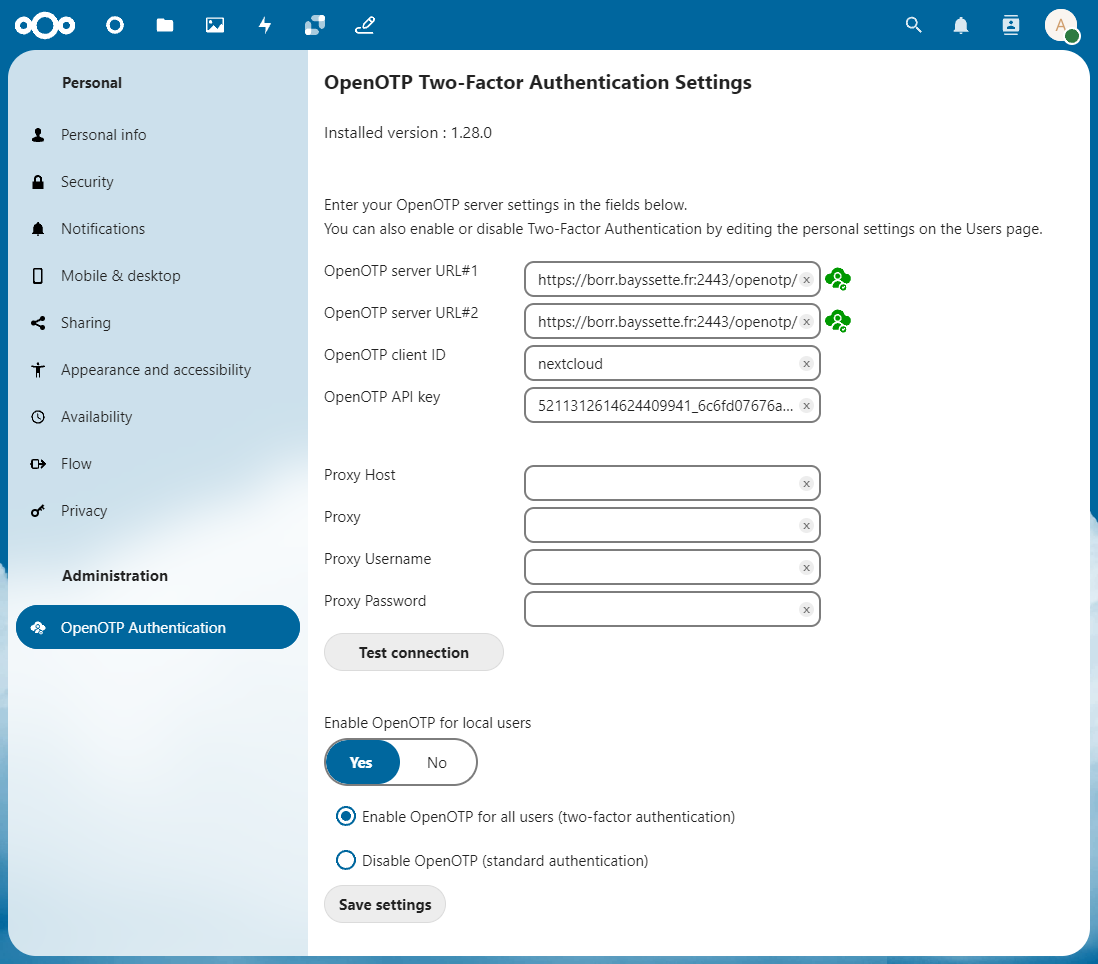Click 'Enable OpenOTP for local users' label
This screenshot has width=1098, height=964.
[x=427, y=722]
